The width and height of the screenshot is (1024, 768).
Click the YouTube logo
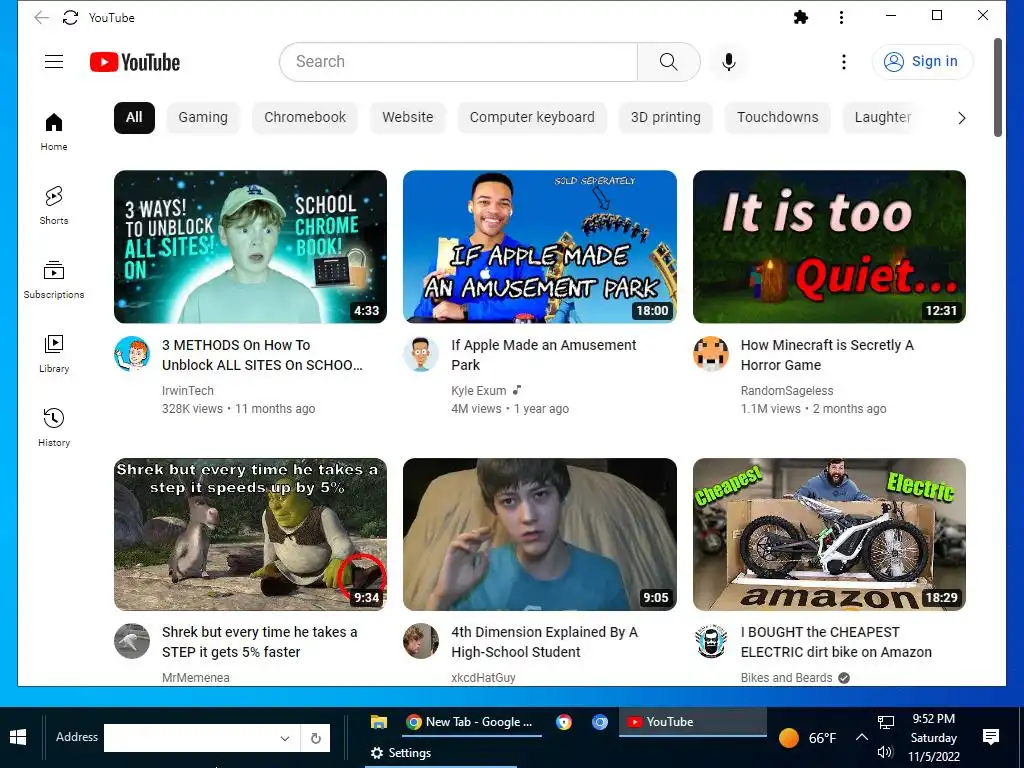click(135, 62)
